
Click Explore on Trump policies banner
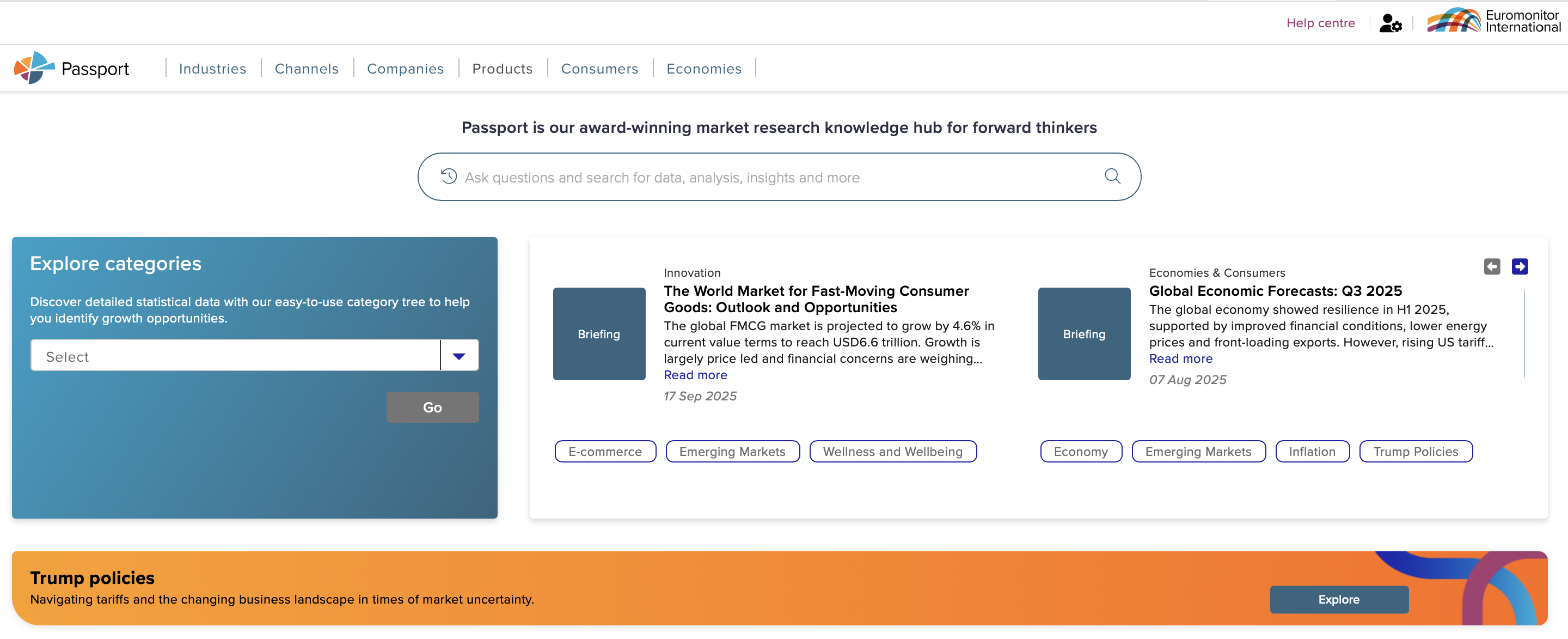[x=1339, y=599]
